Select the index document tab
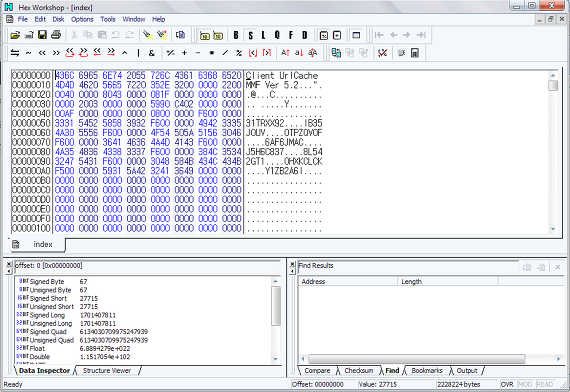570x392 pixels. coord(37,244)
